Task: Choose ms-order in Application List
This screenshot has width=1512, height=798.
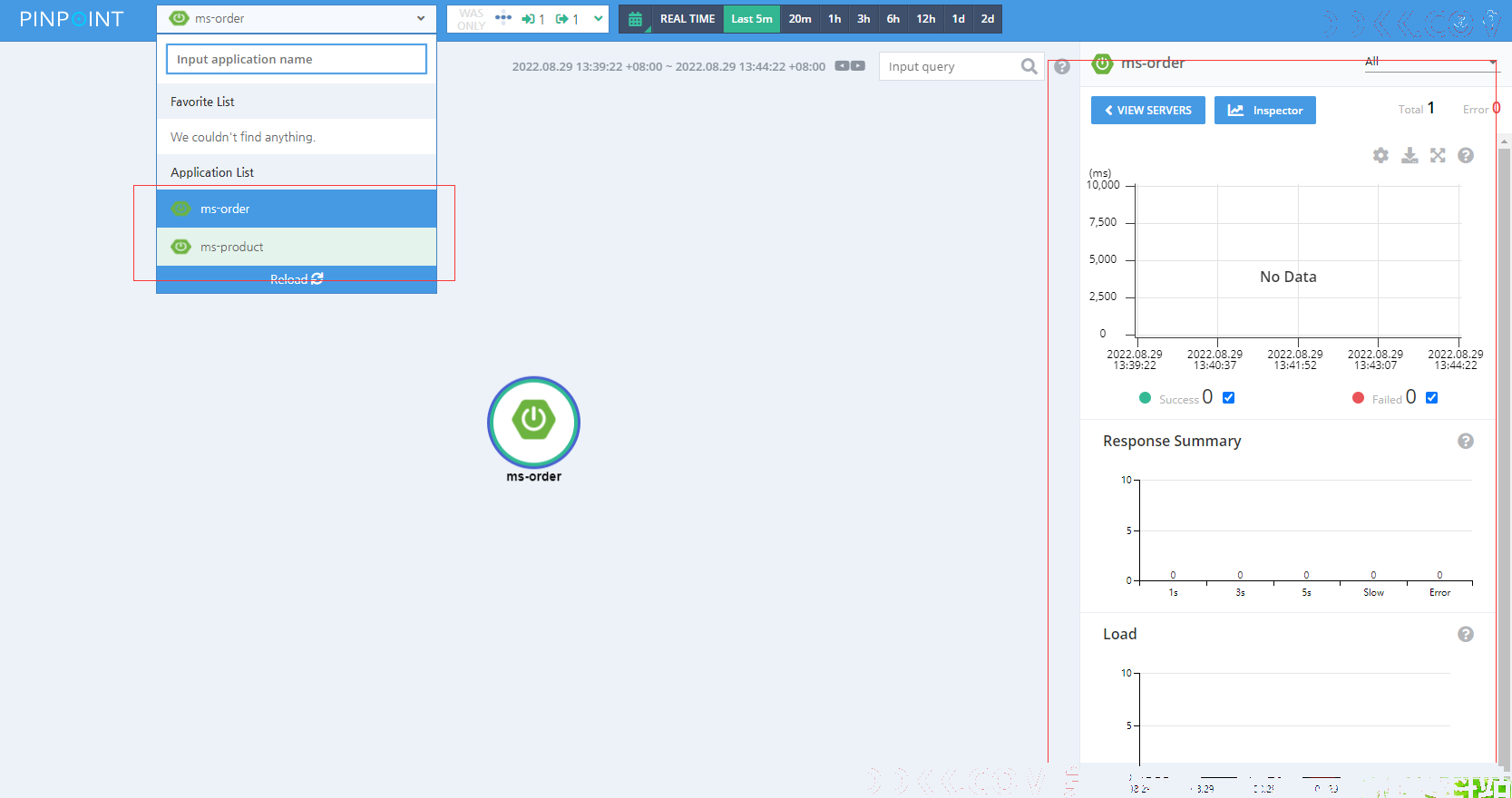Action: pyautogui.click(x=297, y=209)
